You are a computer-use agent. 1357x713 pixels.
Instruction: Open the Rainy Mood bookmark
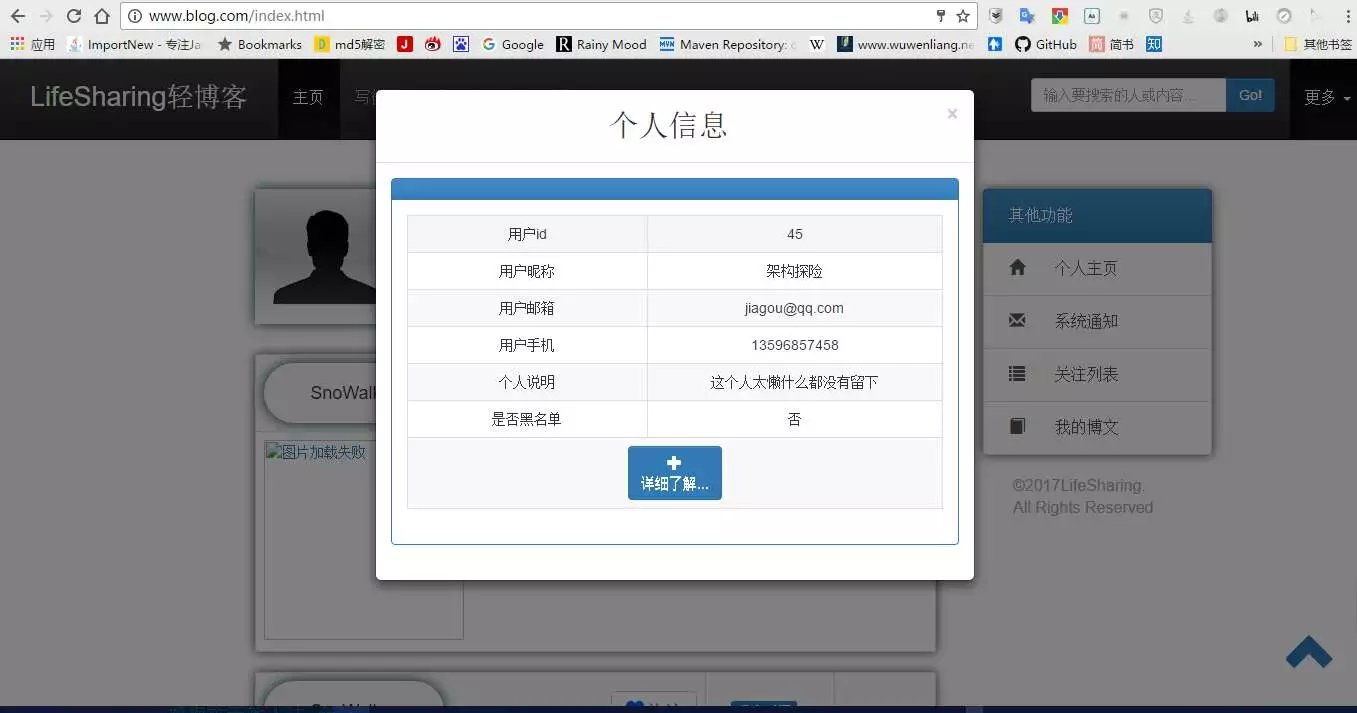(602, 44)
